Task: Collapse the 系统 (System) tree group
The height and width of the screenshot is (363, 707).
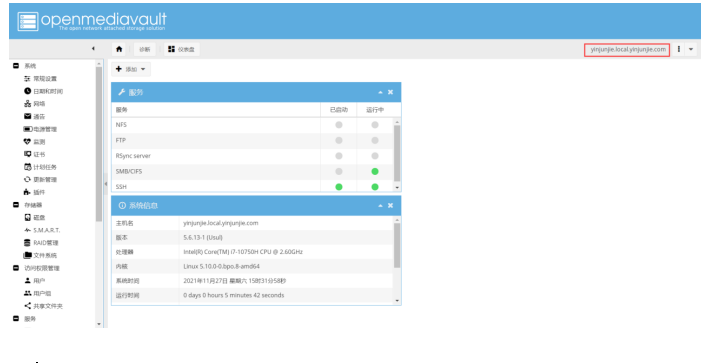Action: [16, 66]
